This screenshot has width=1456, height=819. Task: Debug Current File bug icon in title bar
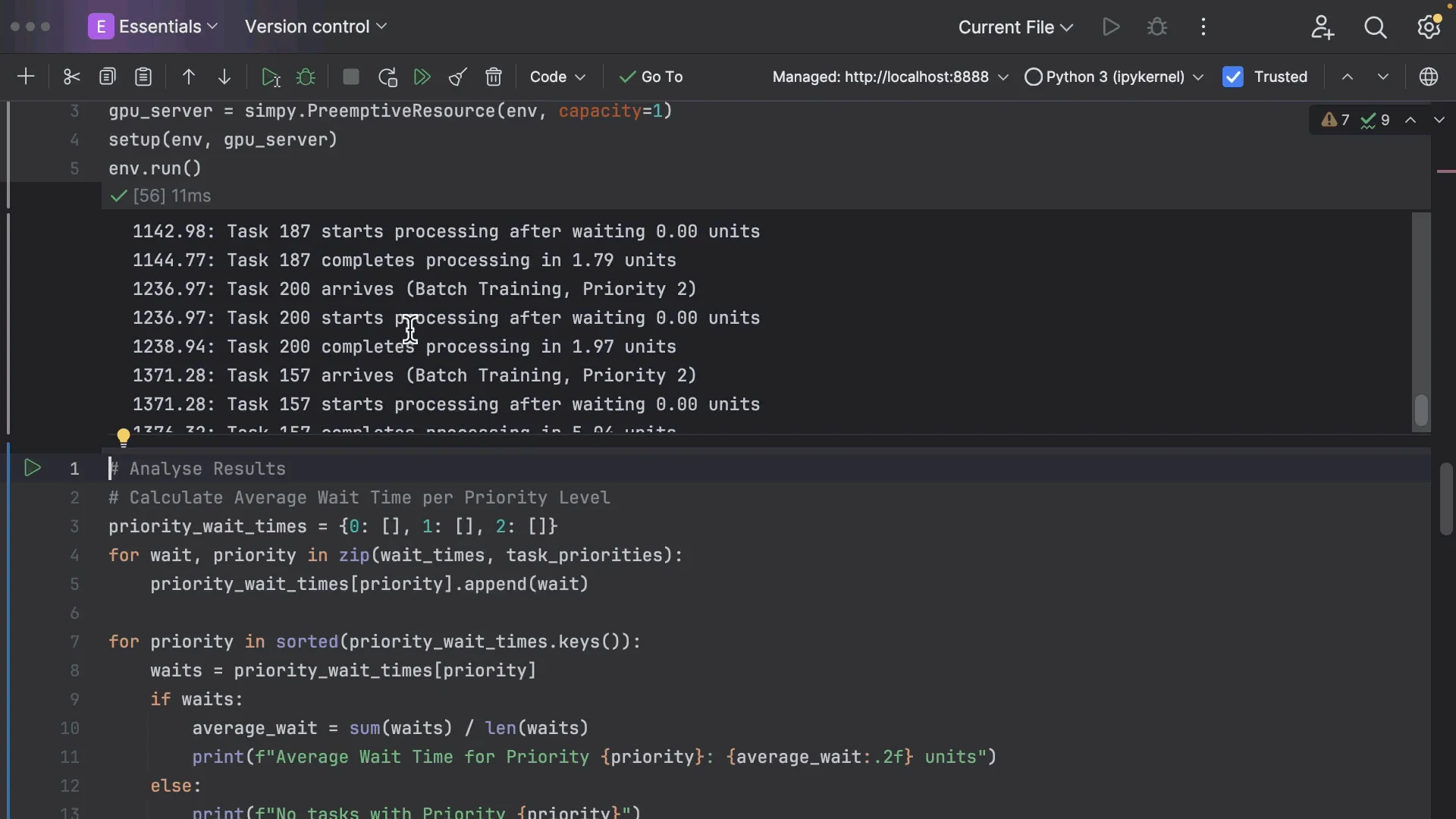[x=1157, y=27]
